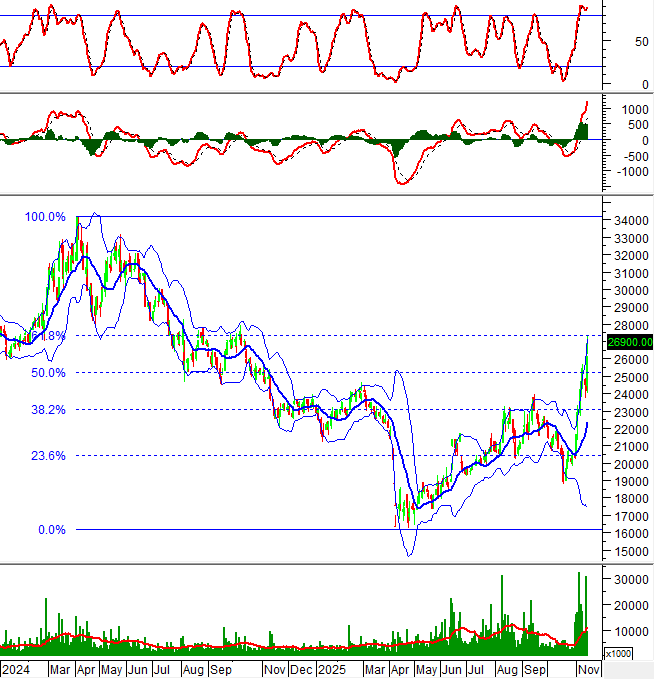Select the 50.0% Fibonacci retracement label

[x=48, y=373]
